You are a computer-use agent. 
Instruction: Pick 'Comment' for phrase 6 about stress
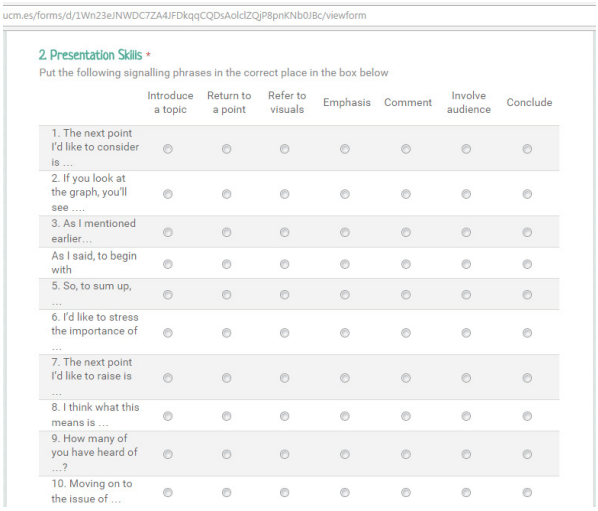406,333
